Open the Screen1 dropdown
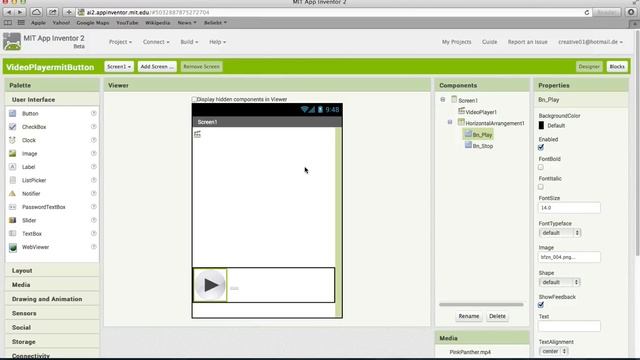 click(119, 67)
